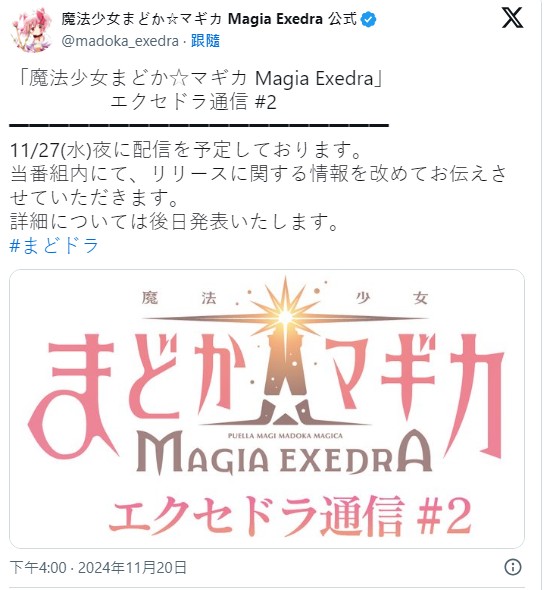Open the #まどドラ hashtag
The image size is (544, 590).
[x=54, y=245]
